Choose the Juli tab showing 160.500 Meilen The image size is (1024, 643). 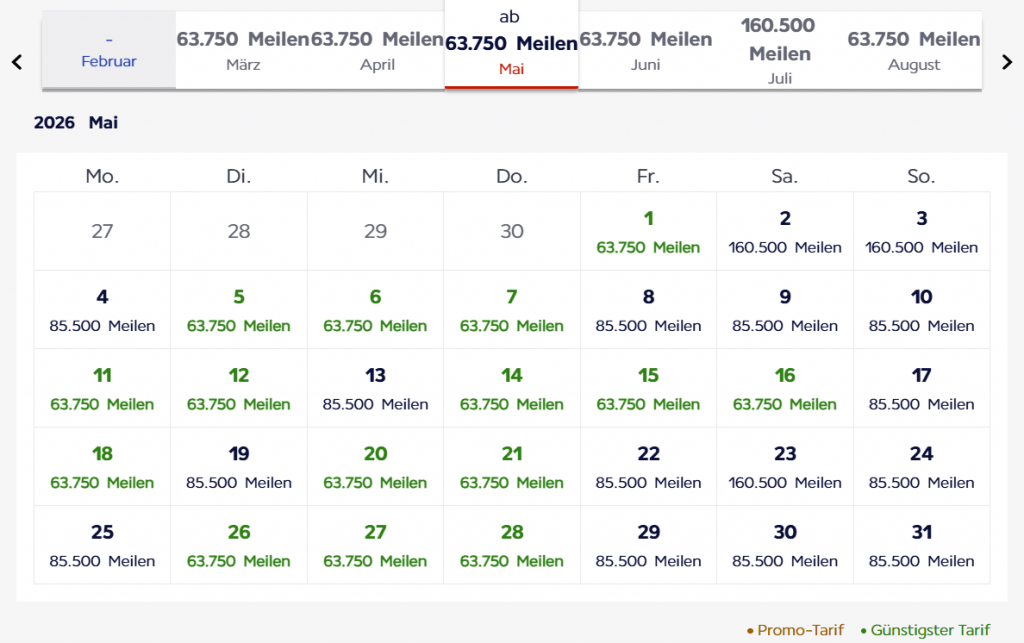point(780,50)
